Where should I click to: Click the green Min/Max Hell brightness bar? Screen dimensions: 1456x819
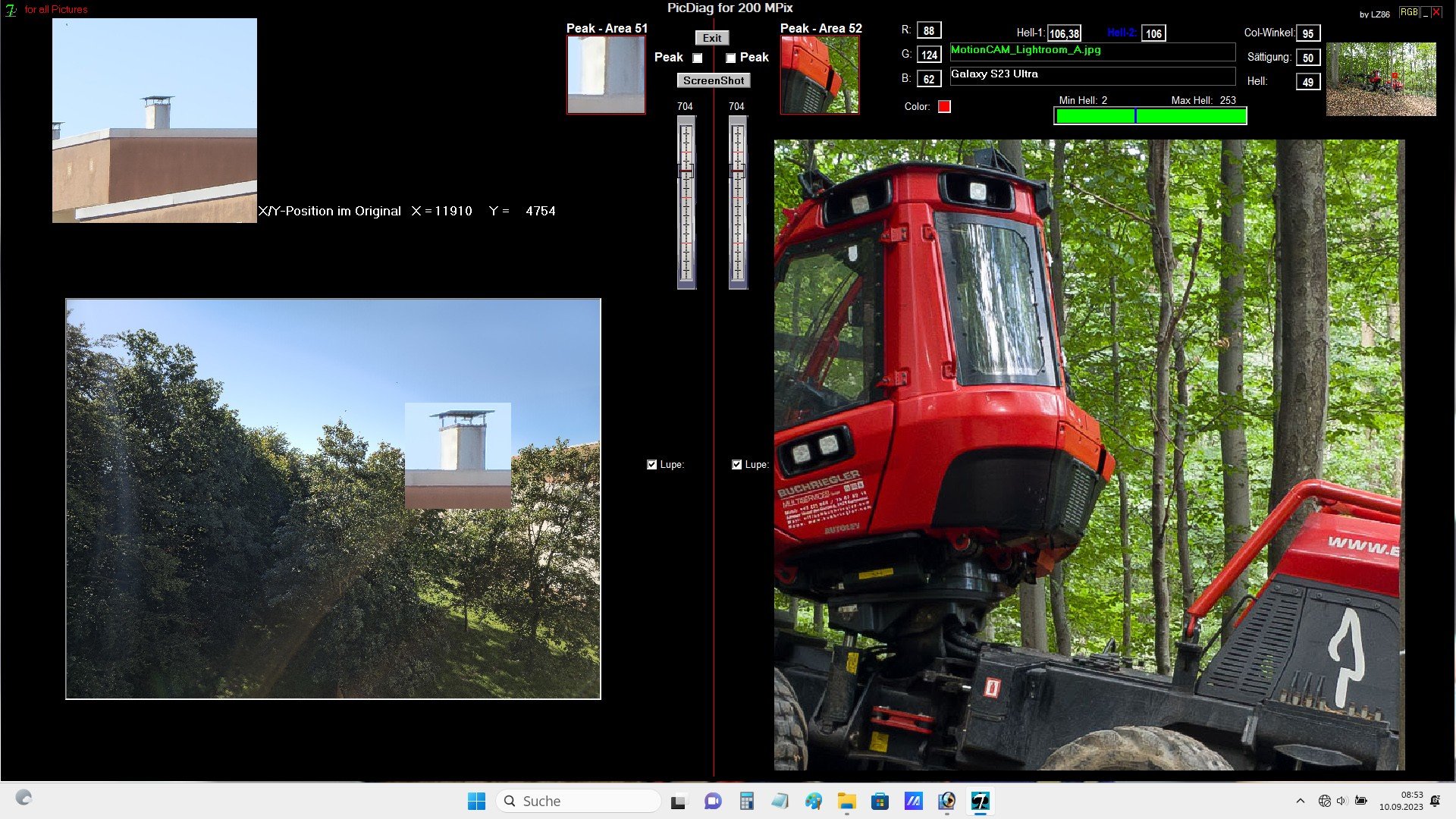(x=1150, y=116)
